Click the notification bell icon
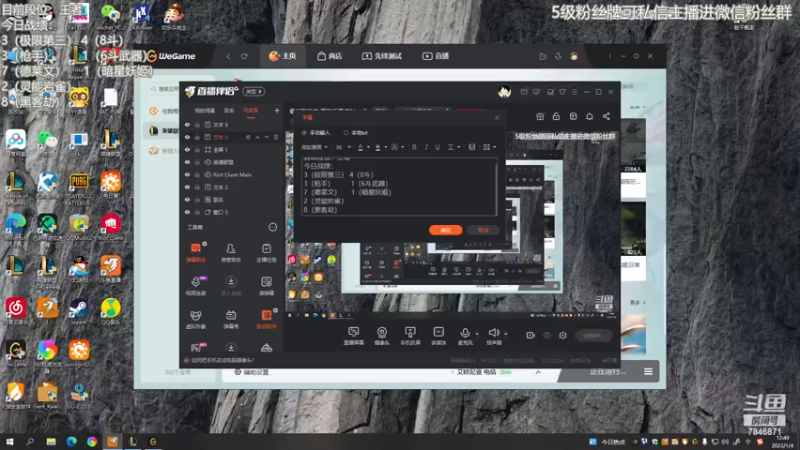 click(x=589, y=116)
